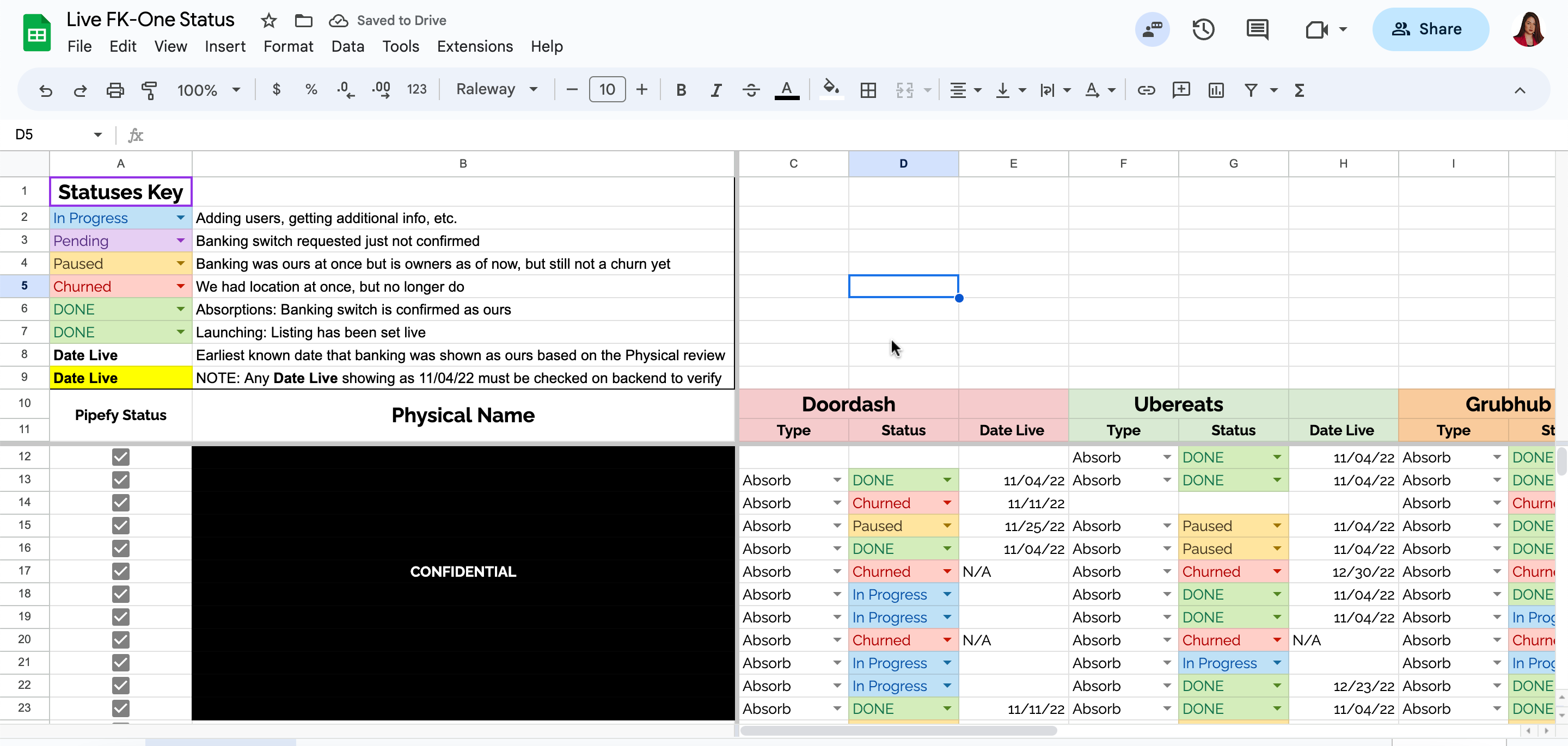The height and width of the screenshot is (746, 1568).
Task: Click the paint format roller icon
Action: coord(149,90)
